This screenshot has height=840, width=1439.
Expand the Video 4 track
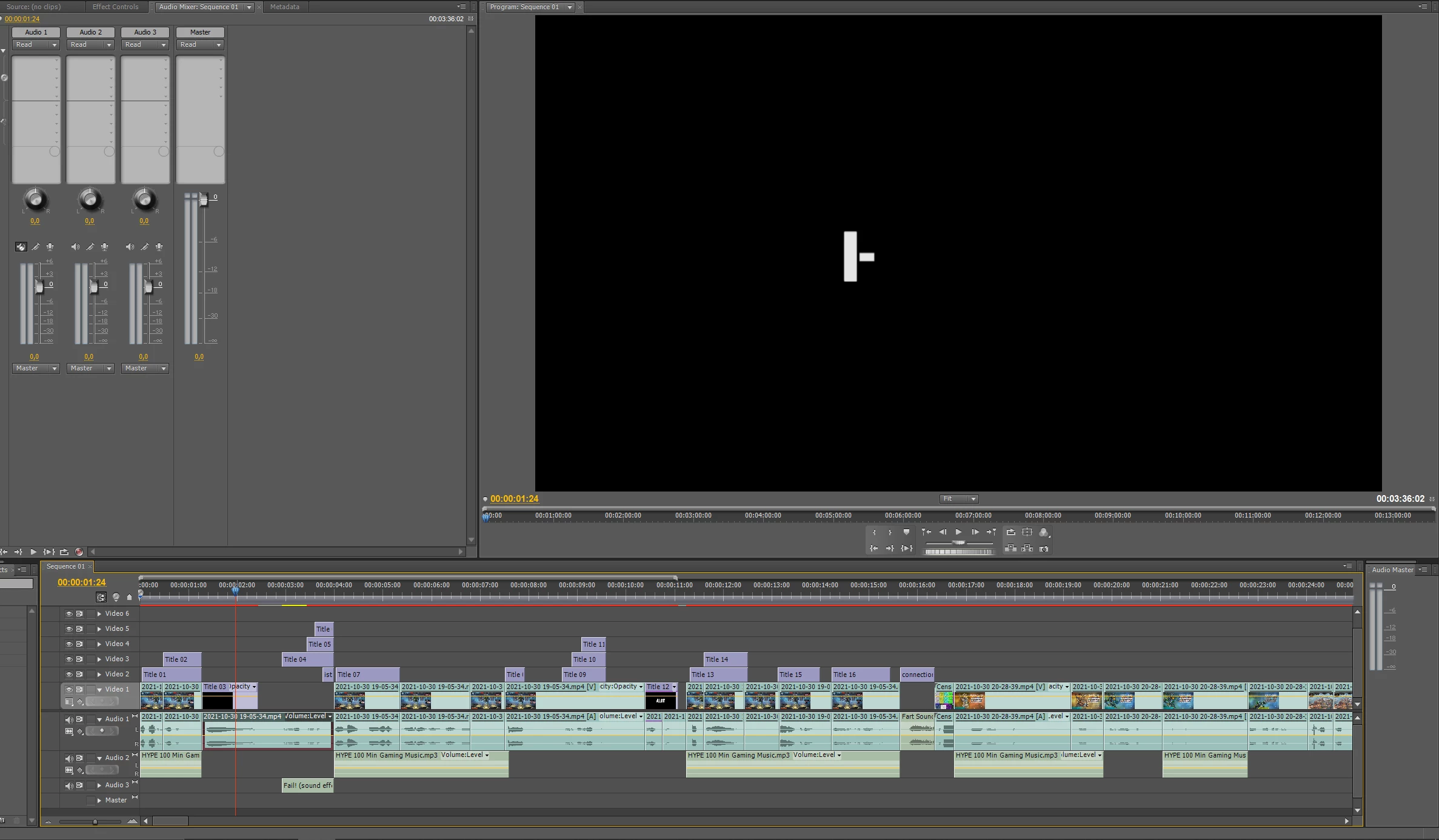(x=99, y=644)
